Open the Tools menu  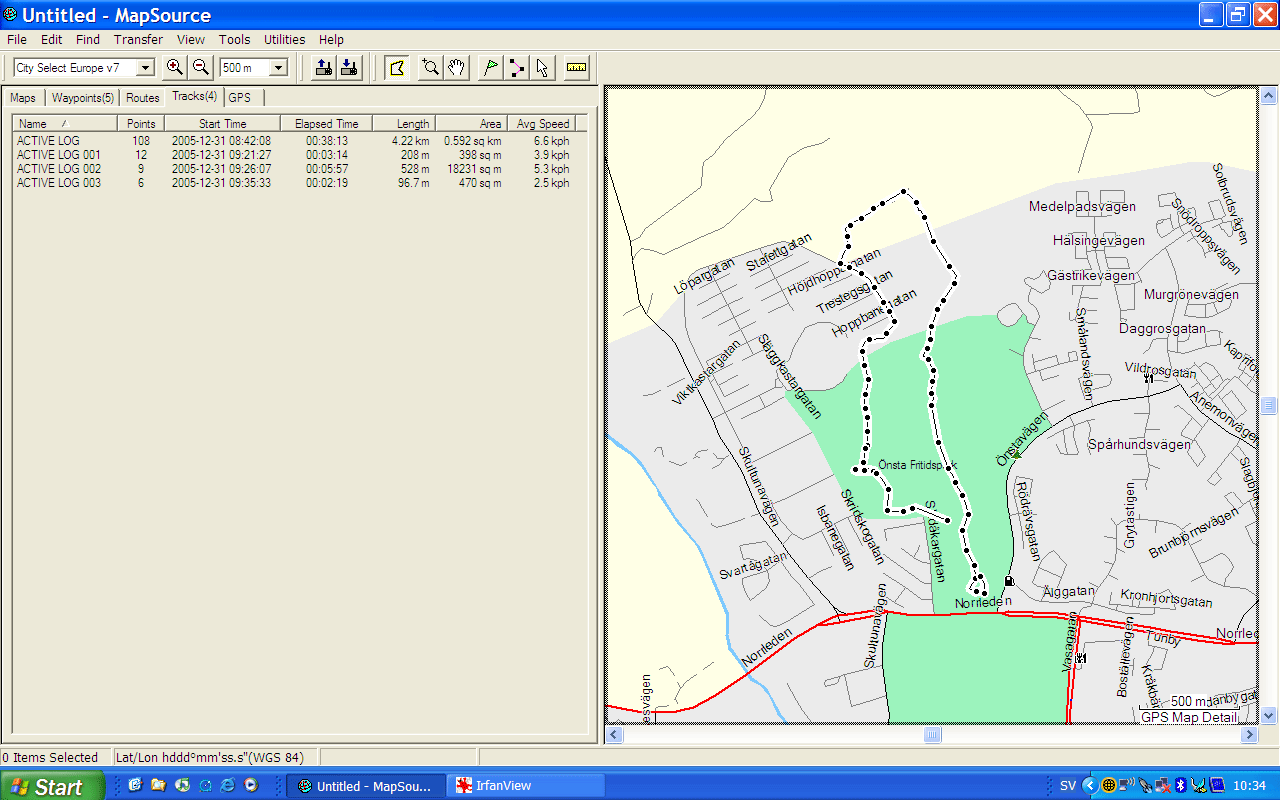click(235, 40)
